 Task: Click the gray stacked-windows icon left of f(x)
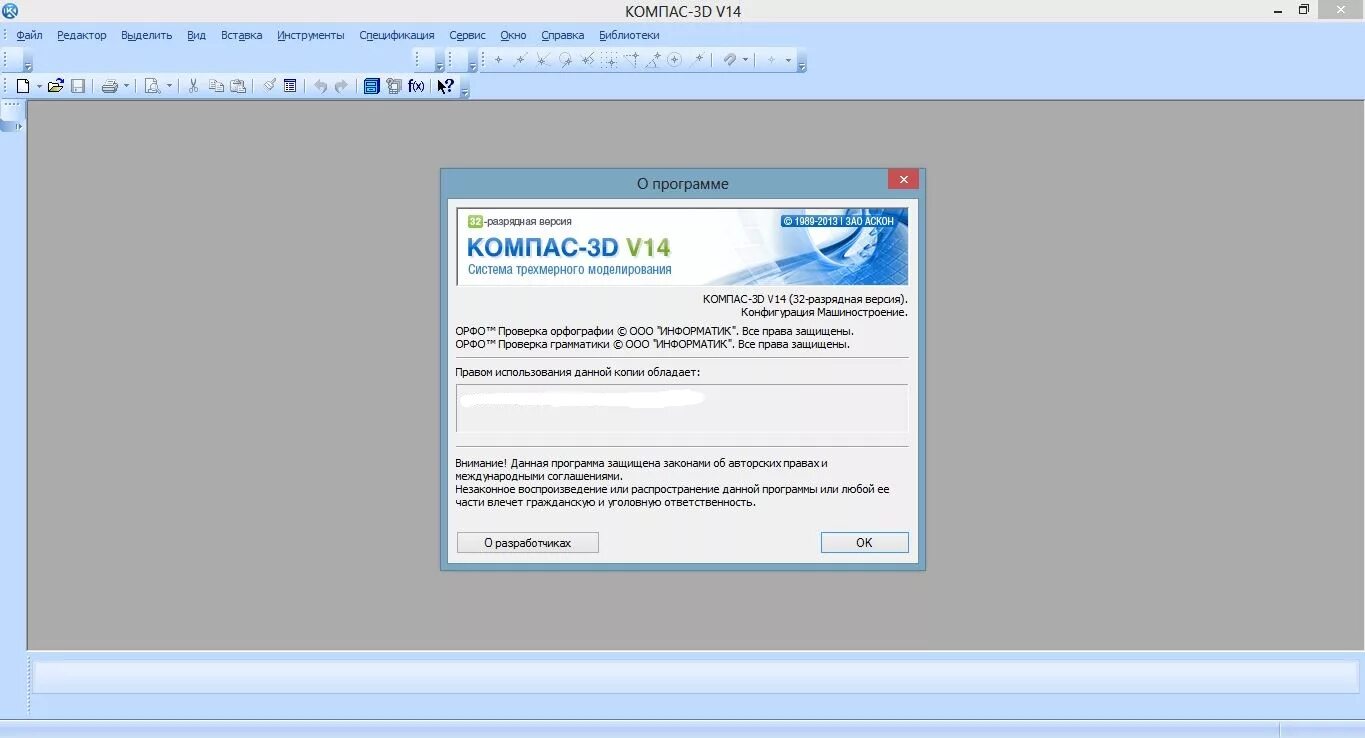click(x=394, y=86)
